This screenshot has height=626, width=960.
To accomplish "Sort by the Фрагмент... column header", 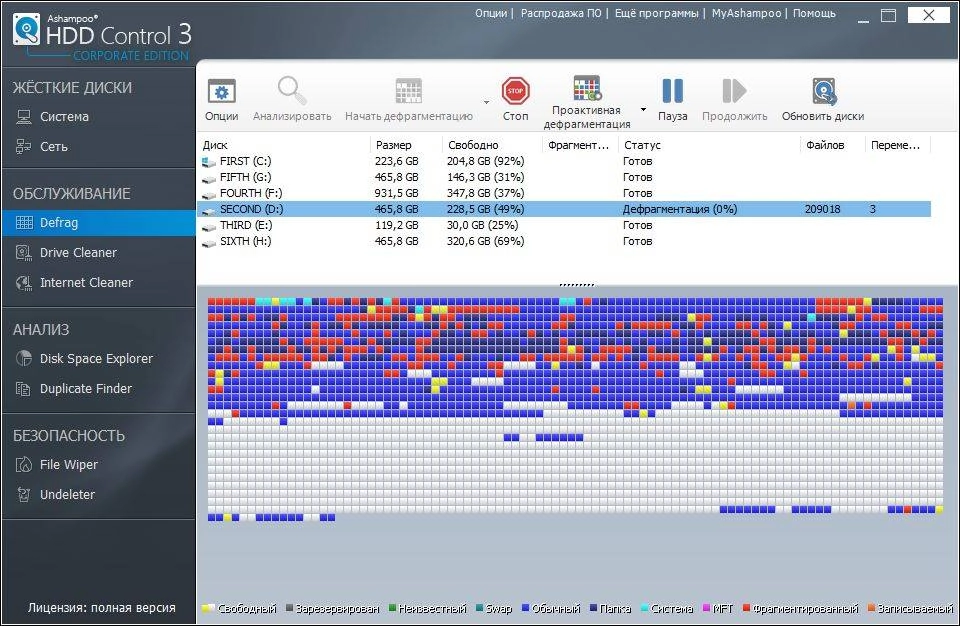I will pyautogui.click(x=580, y=145).
